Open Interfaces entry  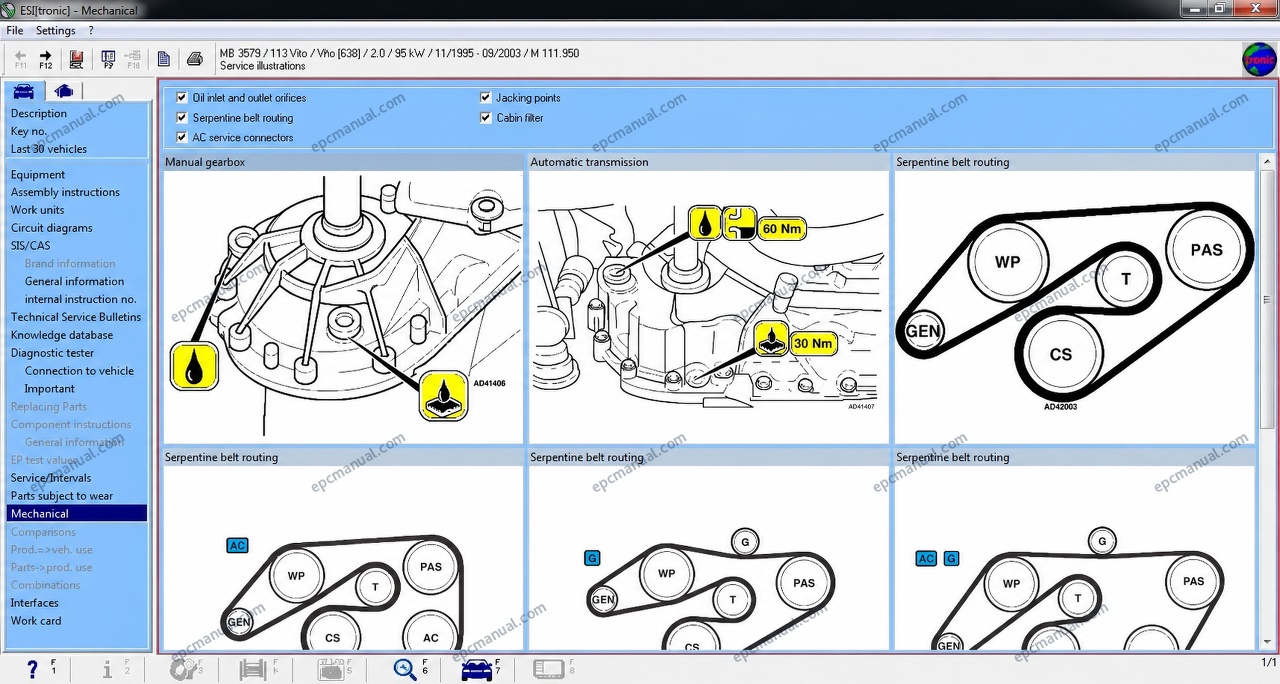[35, 603]
